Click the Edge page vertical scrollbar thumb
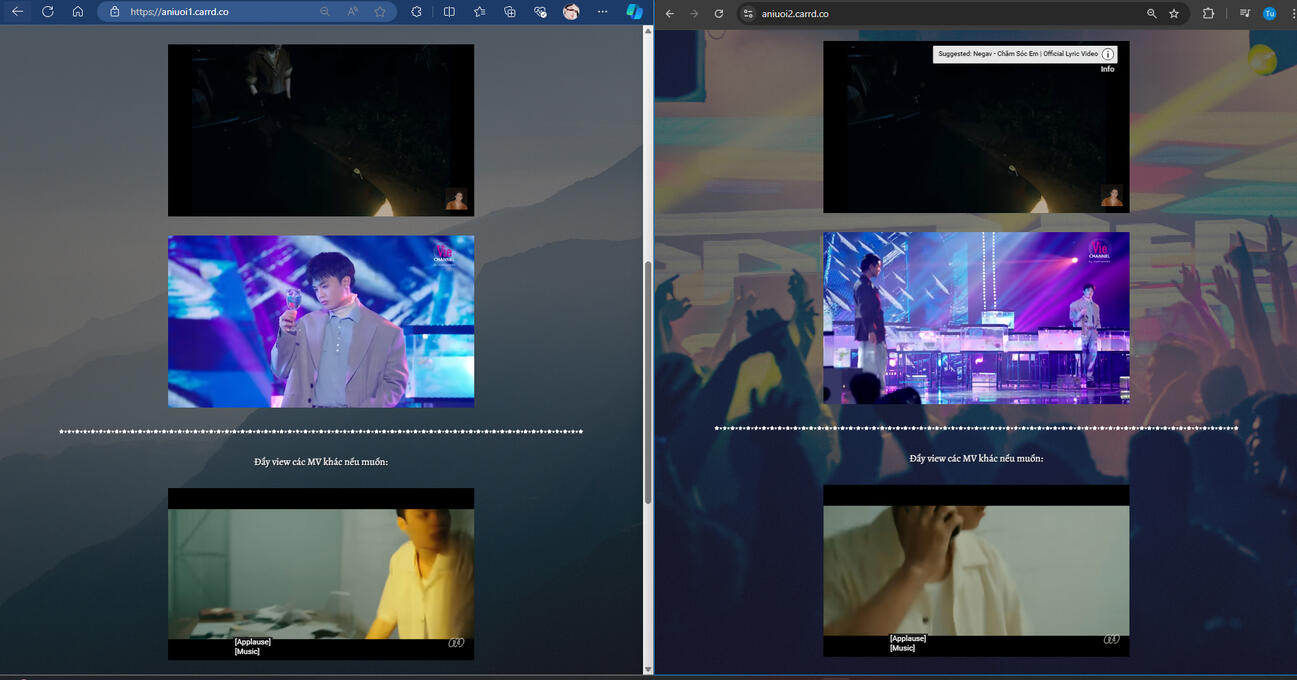 (648, 383)
